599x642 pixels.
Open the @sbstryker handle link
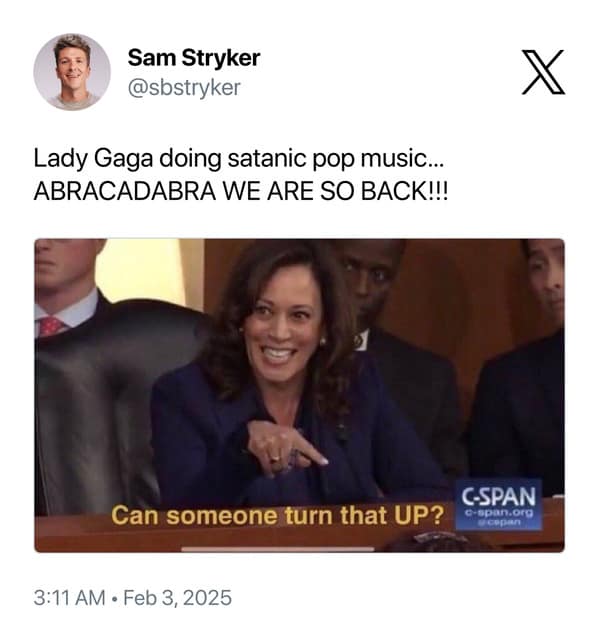point(184,88)
